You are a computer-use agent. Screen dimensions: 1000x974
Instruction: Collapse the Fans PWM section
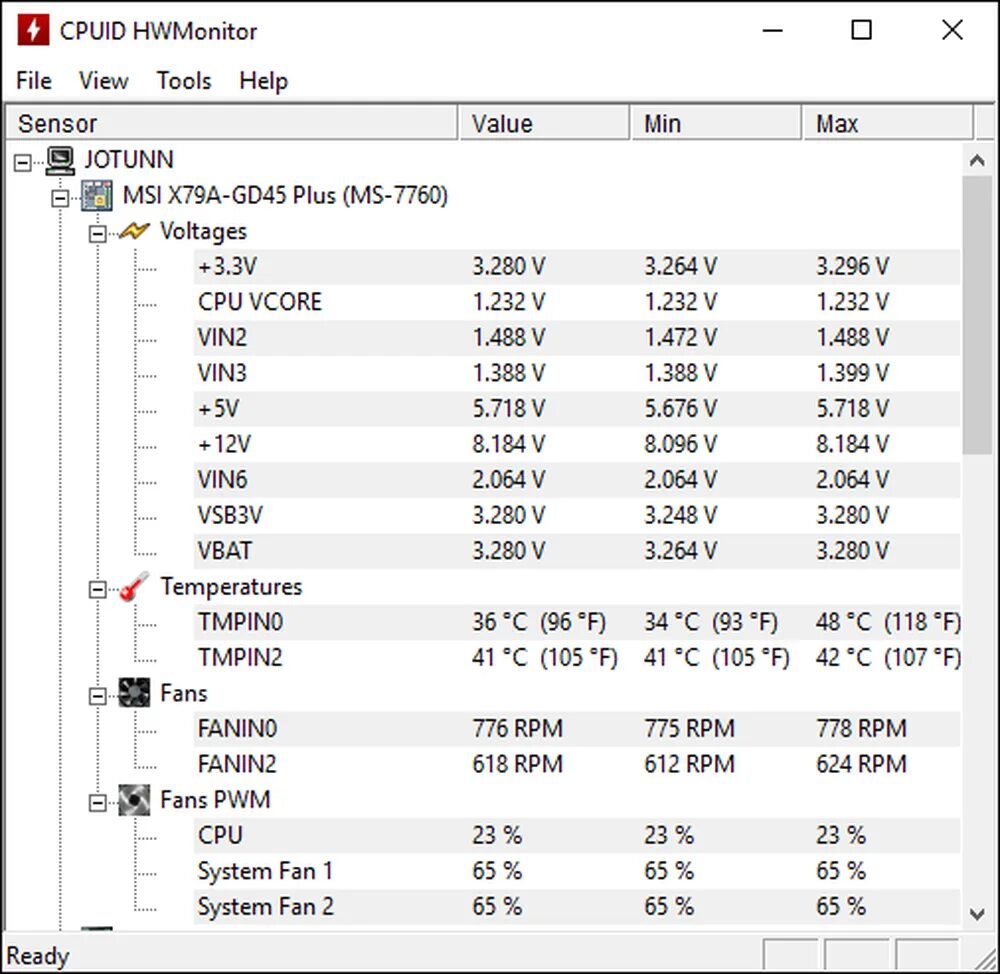pyautogui.click(x=97, y=802)
